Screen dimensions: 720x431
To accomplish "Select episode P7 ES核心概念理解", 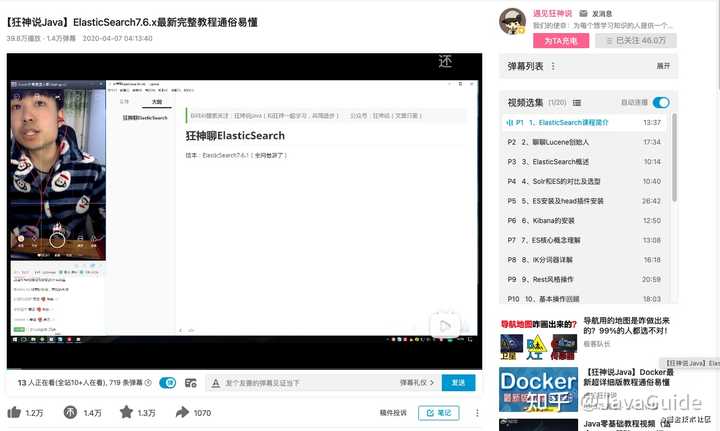I will [583, 240].
